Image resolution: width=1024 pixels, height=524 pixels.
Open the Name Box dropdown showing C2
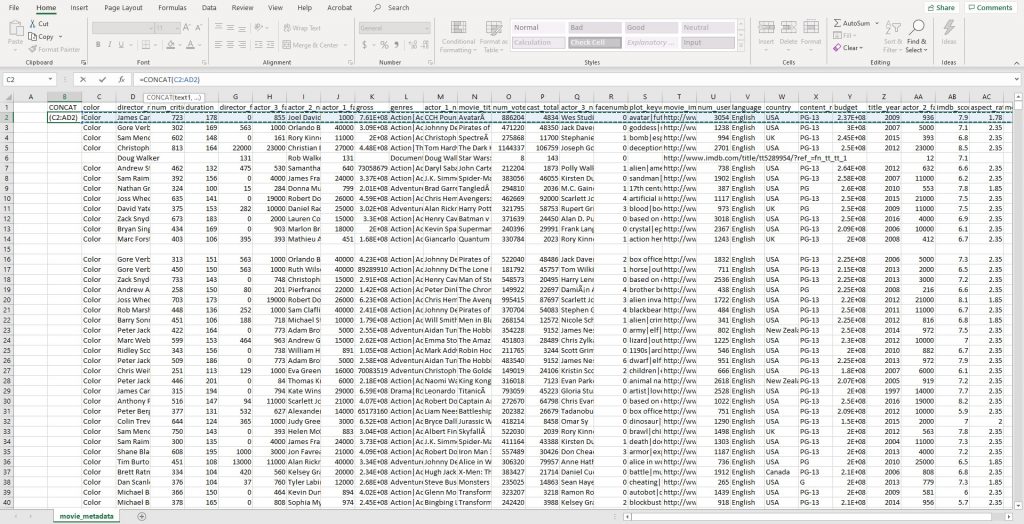(51, 79)
